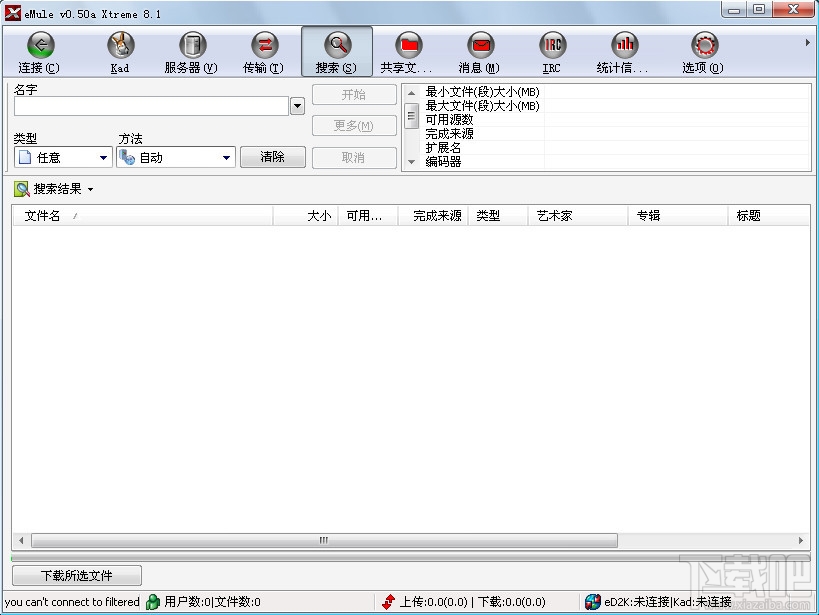
Task: Click the eD2K connection status icon
Action: coord(593,602)
